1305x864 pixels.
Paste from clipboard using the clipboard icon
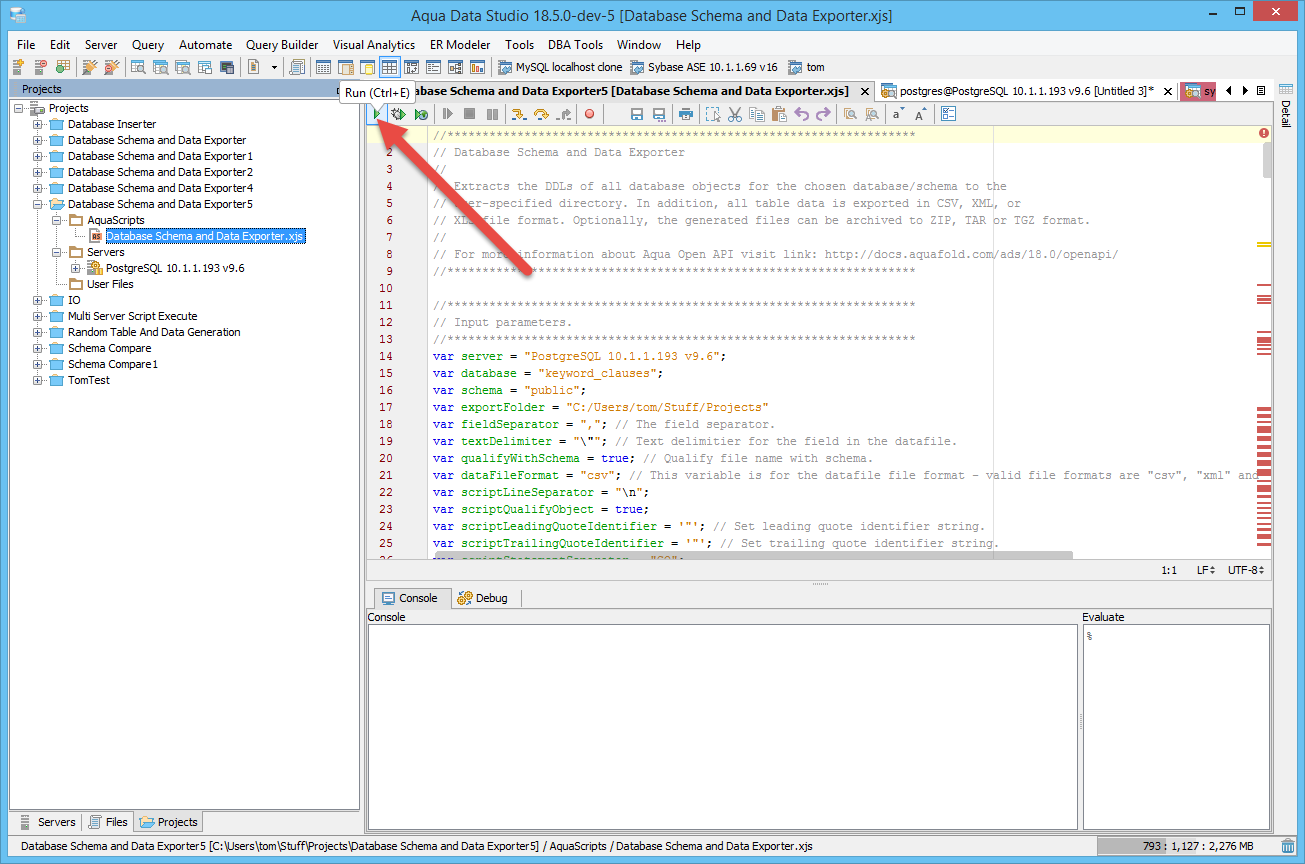779,114
